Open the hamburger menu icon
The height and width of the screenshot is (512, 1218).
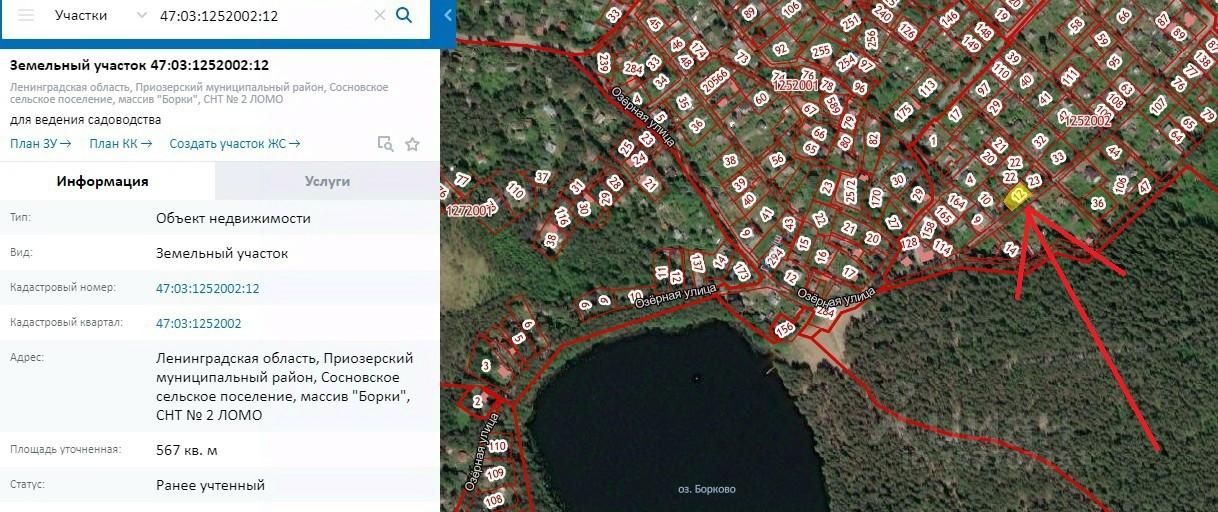coord(26,15)
